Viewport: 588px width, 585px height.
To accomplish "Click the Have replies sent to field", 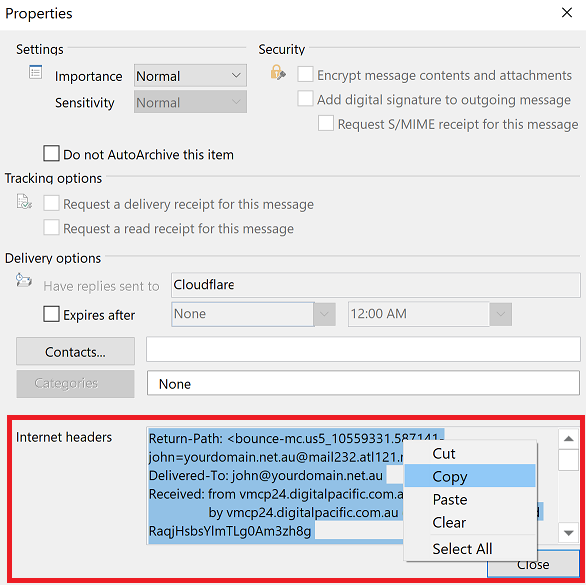I will [376, 285].
